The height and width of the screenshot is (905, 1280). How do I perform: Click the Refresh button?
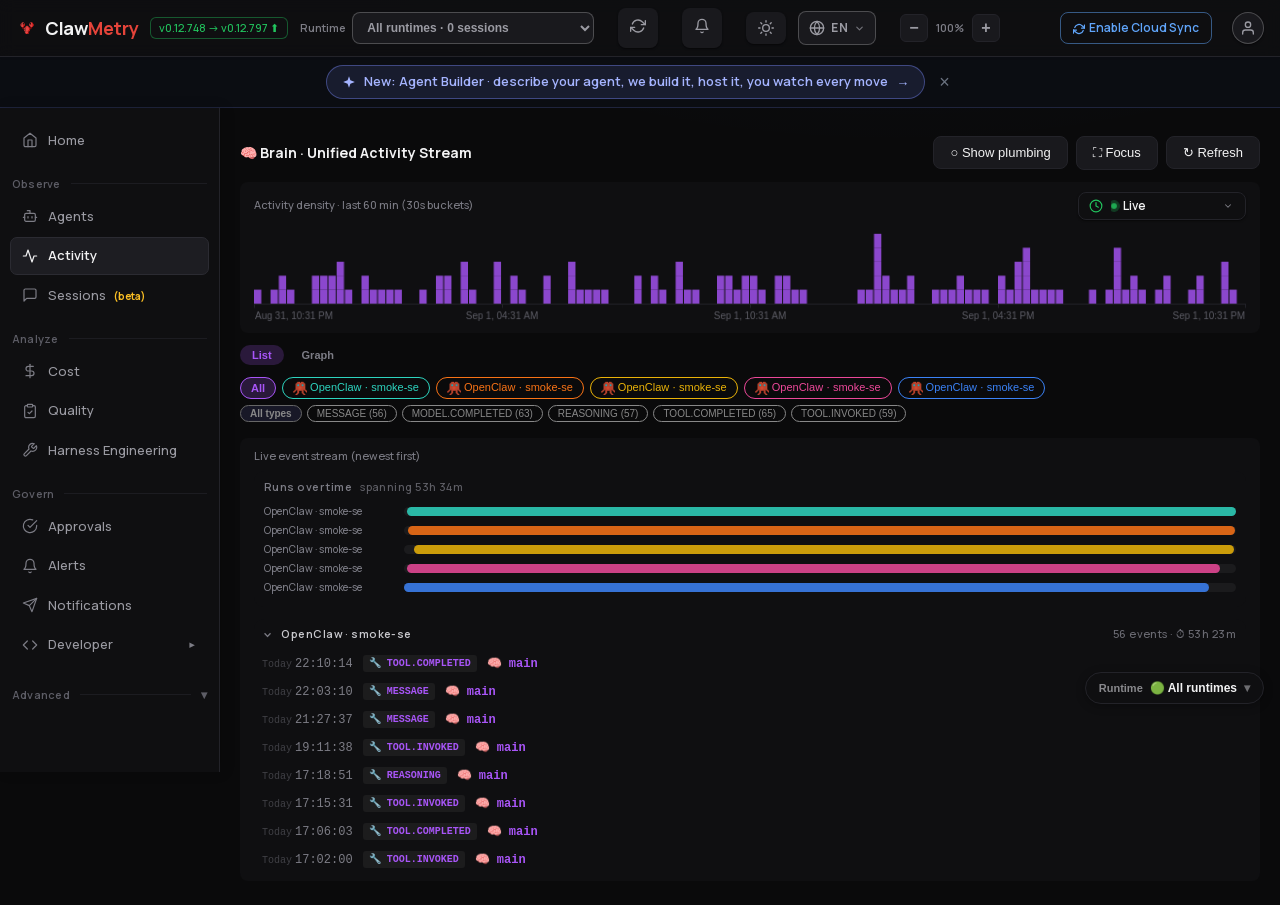[x=1213, y=153]
